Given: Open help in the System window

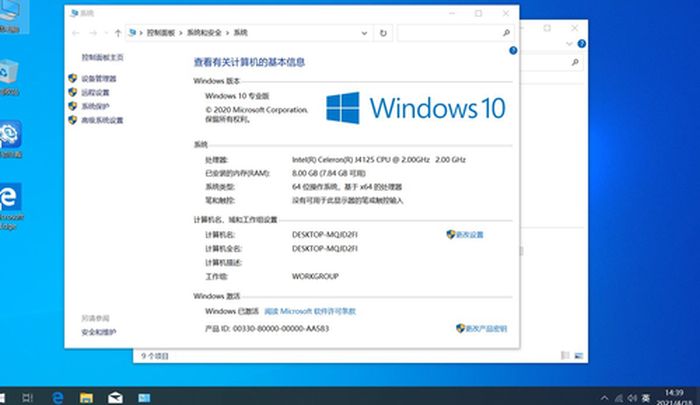Looking at the screenshot, I should [513, 50].
